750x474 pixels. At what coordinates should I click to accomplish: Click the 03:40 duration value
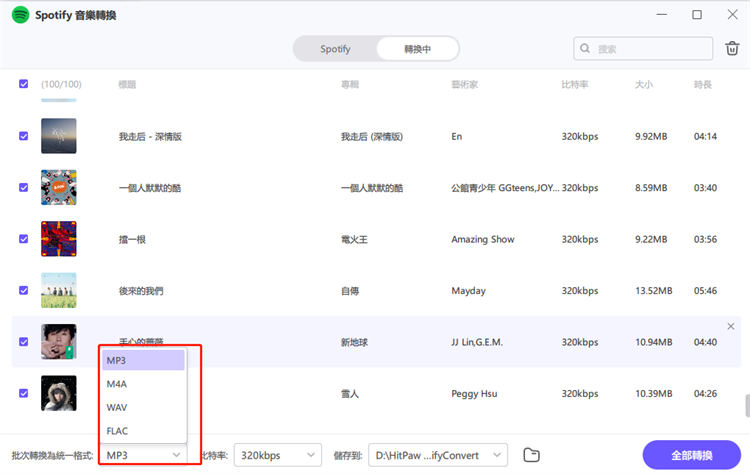pos(705,187)
